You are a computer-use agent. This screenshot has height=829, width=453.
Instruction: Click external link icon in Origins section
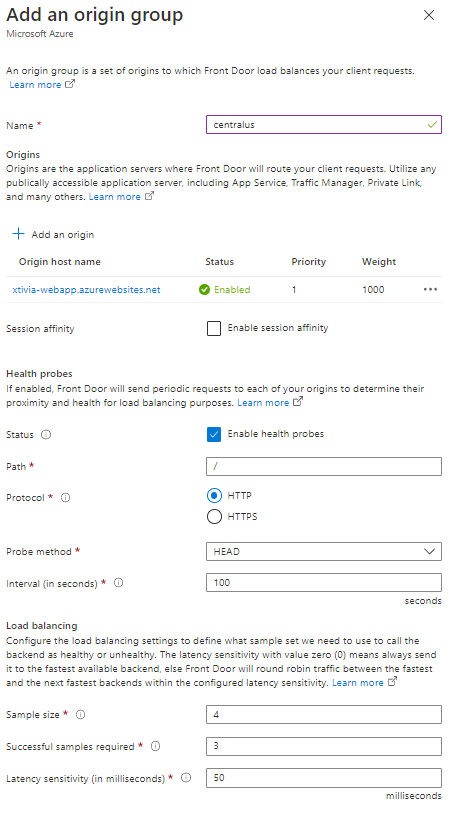150,196
